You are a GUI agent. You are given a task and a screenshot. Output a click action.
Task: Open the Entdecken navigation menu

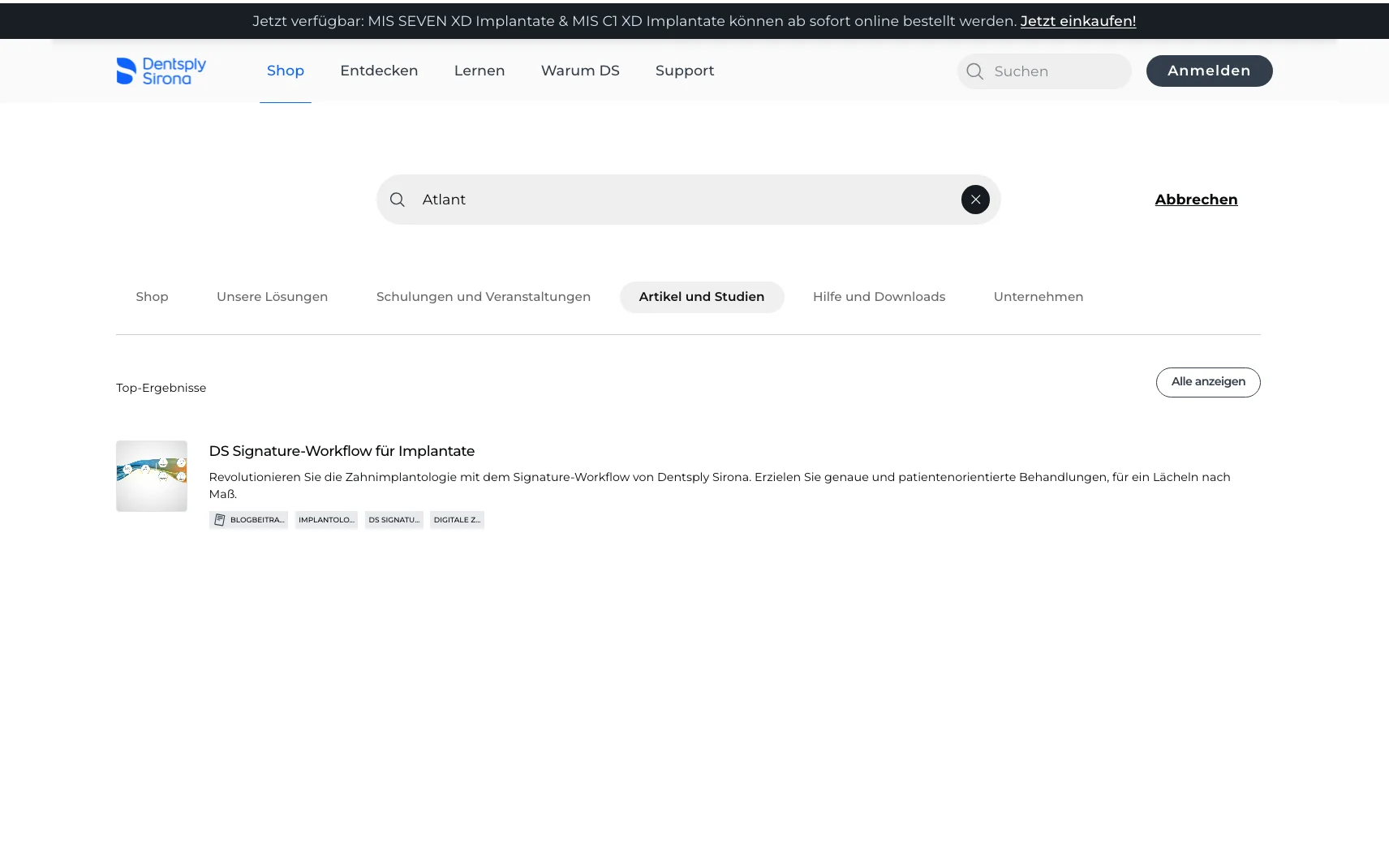[379, 71]
